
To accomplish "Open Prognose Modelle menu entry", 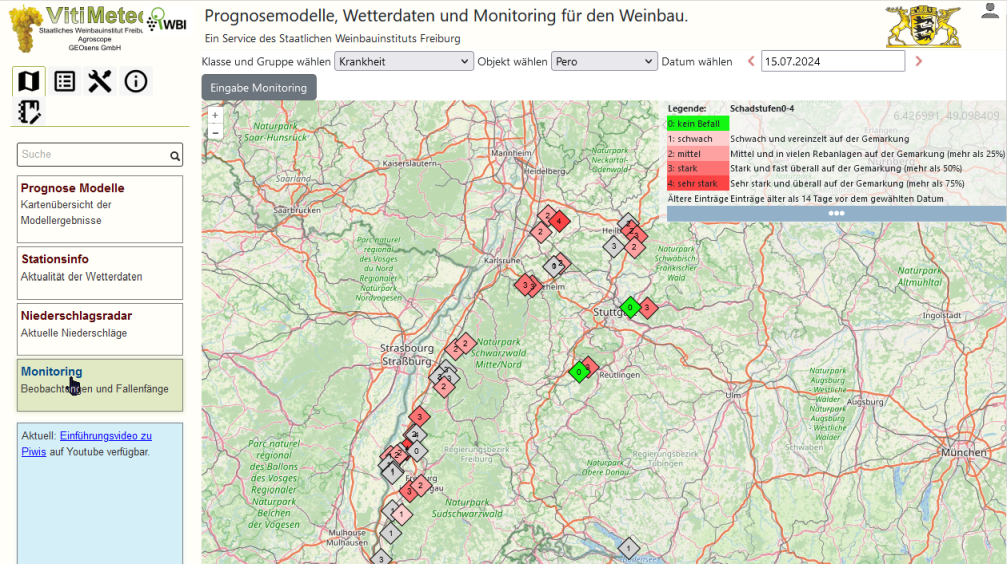I will point(100,209).
